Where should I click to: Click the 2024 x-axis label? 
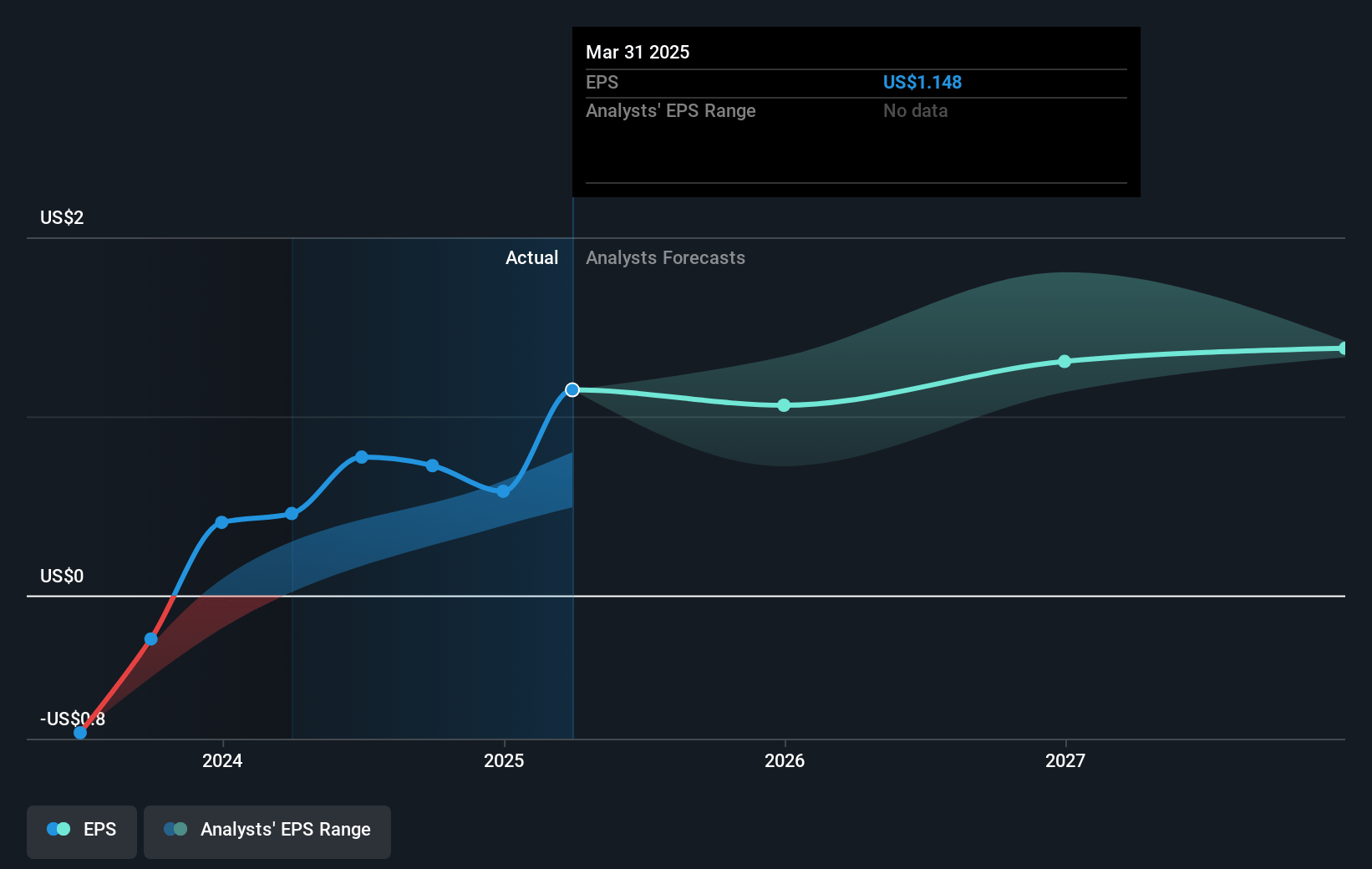(x=222, y=760)
